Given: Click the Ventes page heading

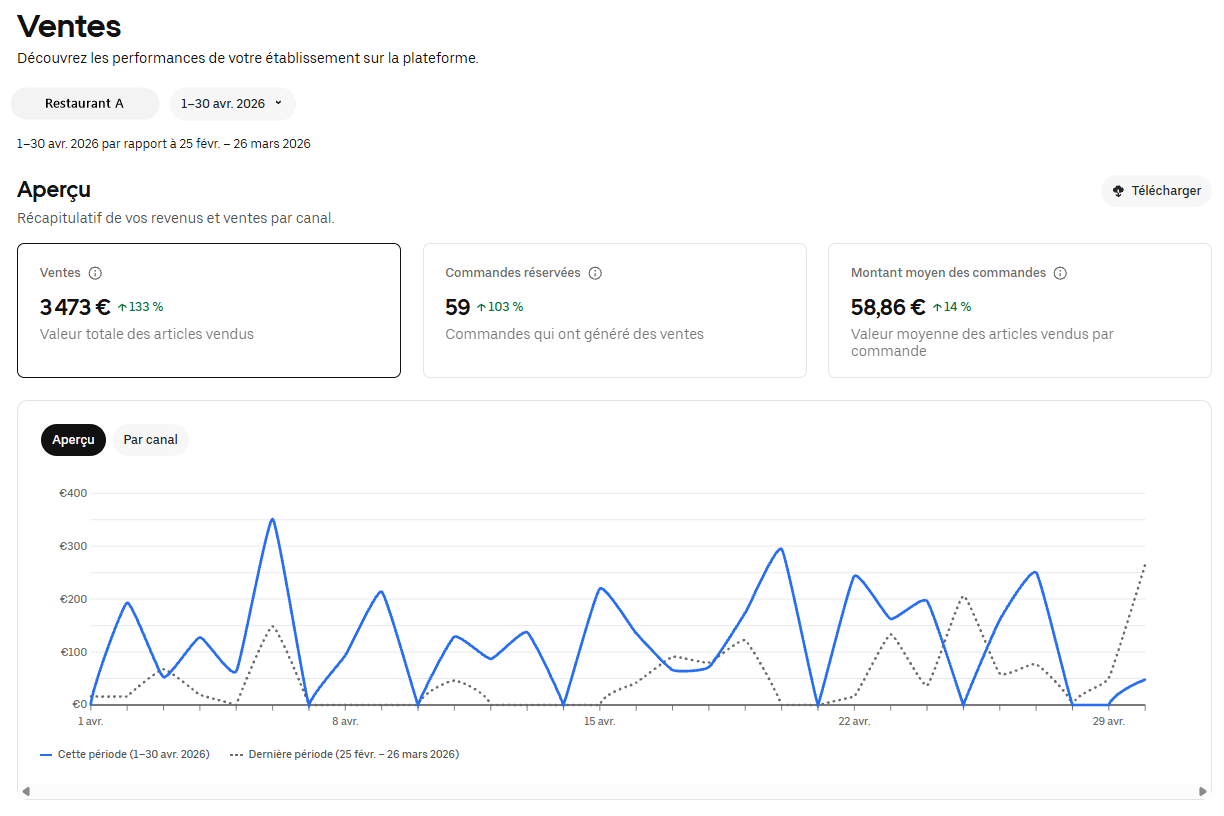Looking at the screenshot, I should (69, 26).
